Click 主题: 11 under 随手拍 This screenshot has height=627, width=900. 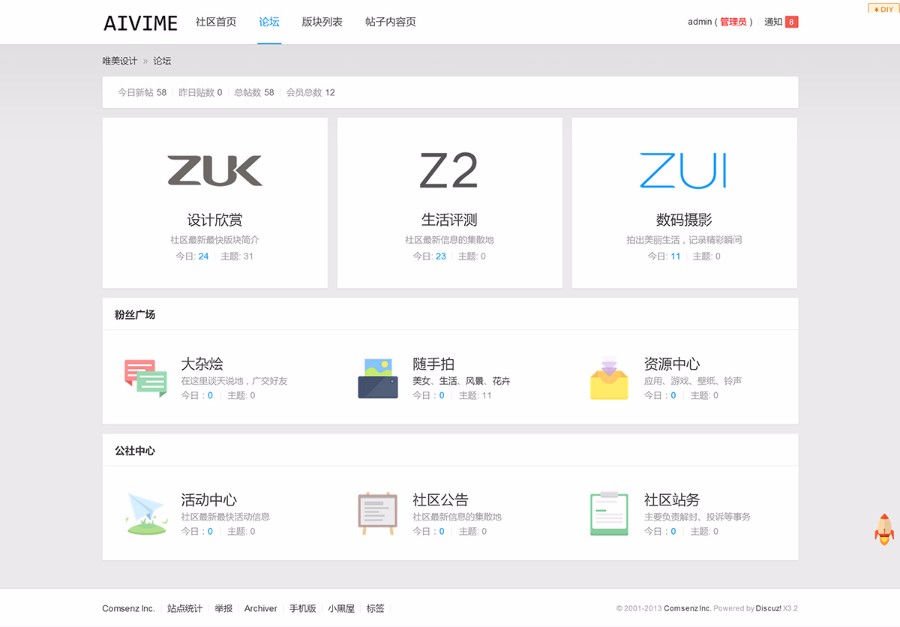(475, 395)
